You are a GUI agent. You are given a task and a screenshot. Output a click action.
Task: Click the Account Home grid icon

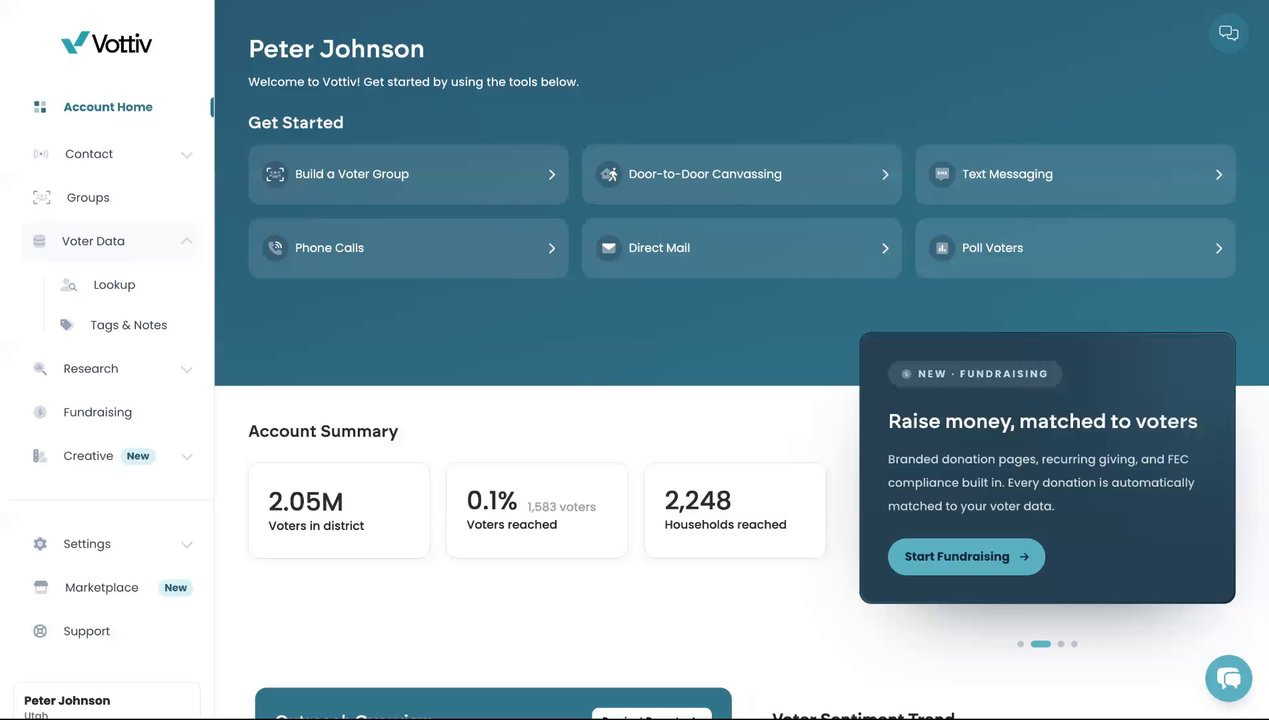pyautogui.click(x=40, y=107)
